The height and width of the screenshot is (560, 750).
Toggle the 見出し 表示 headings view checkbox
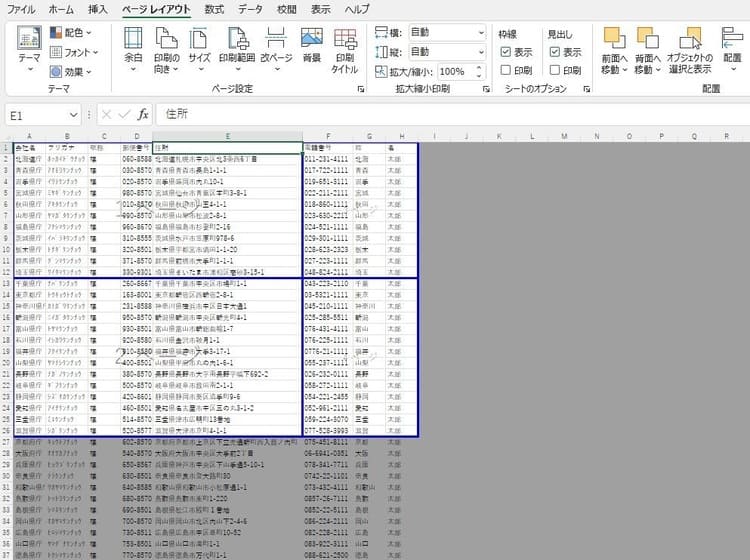(555, 52)
